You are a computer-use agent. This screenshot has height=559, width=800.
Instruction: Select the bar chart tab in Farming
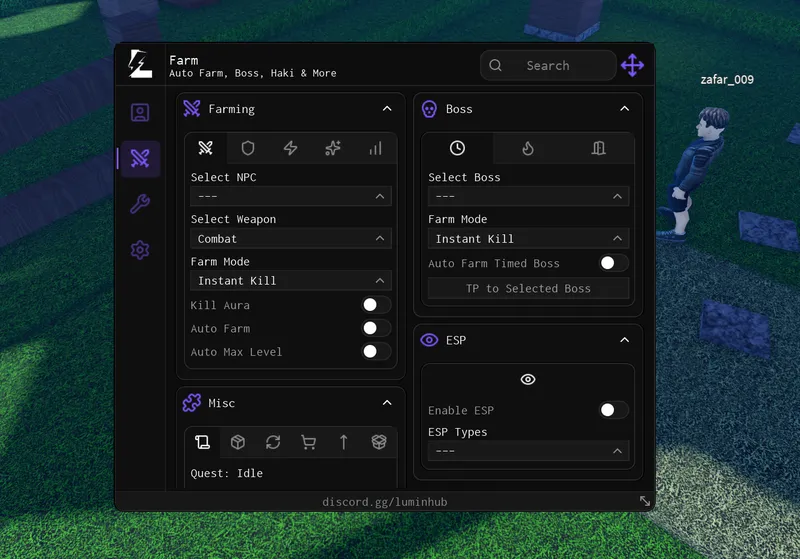[x=375, y=148]
